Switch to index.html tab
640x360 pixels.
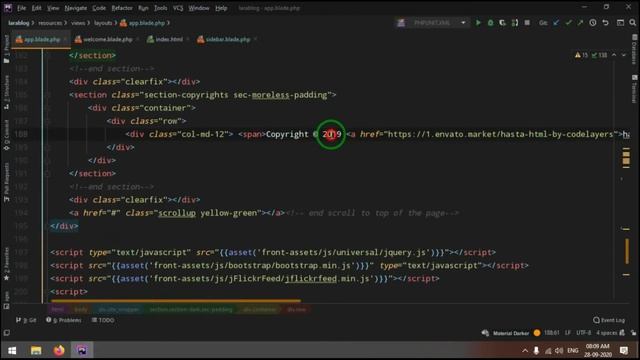[168, 40]
